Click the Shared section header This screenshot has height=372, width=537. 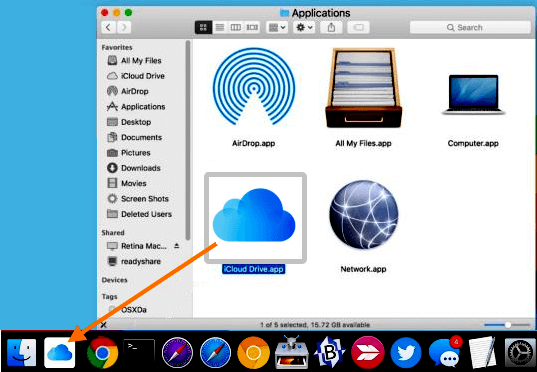(x=113, y=233)
